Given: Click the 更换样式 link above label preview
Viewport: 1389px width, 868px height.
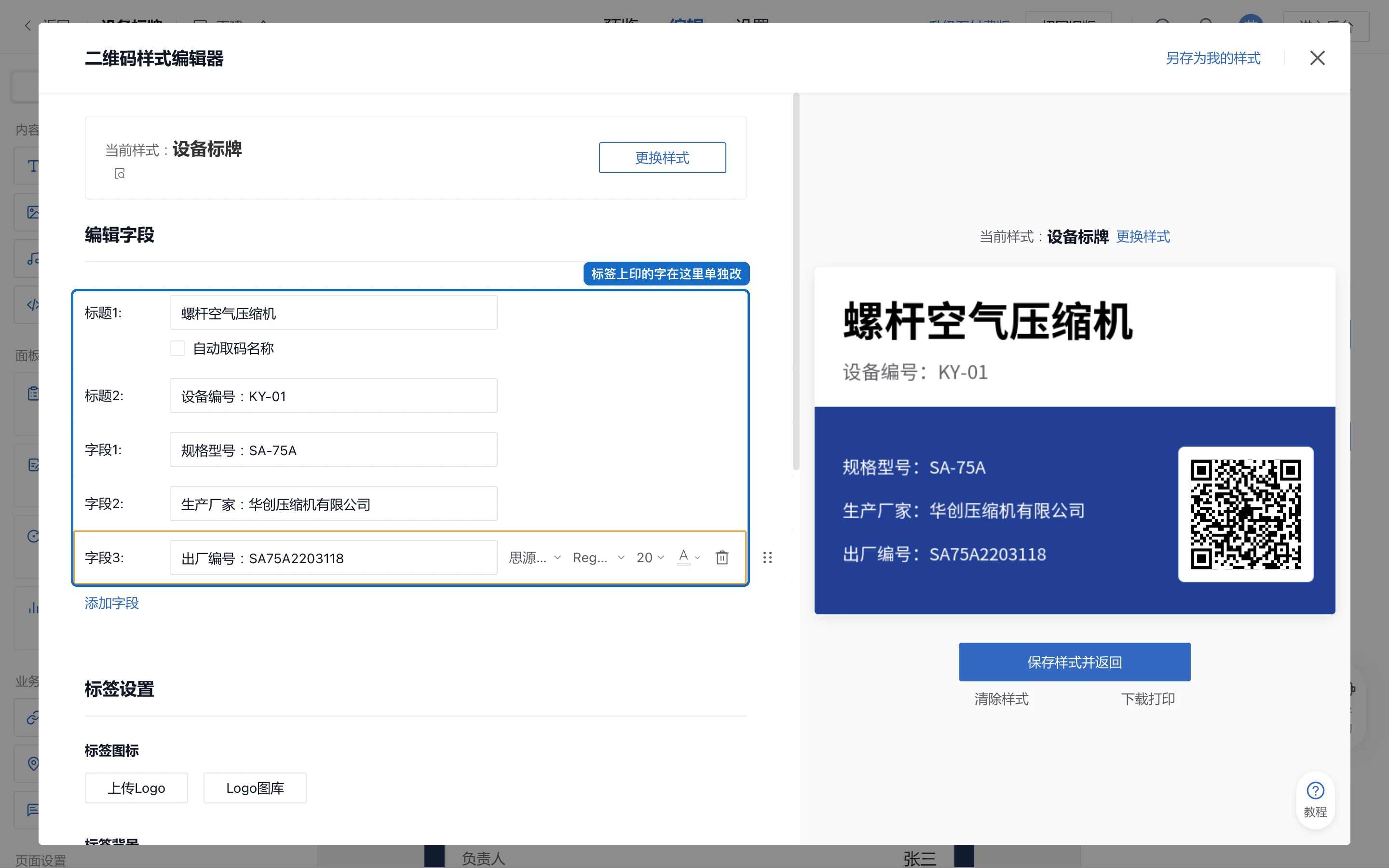Looking at the screenshot, I should (x=1143, y=236).
